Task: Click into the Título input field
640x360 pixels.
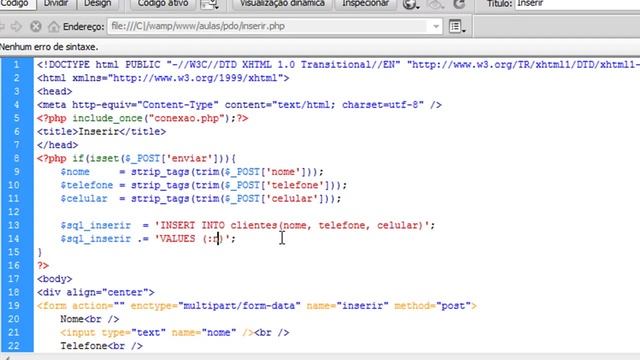Action: 577,4
